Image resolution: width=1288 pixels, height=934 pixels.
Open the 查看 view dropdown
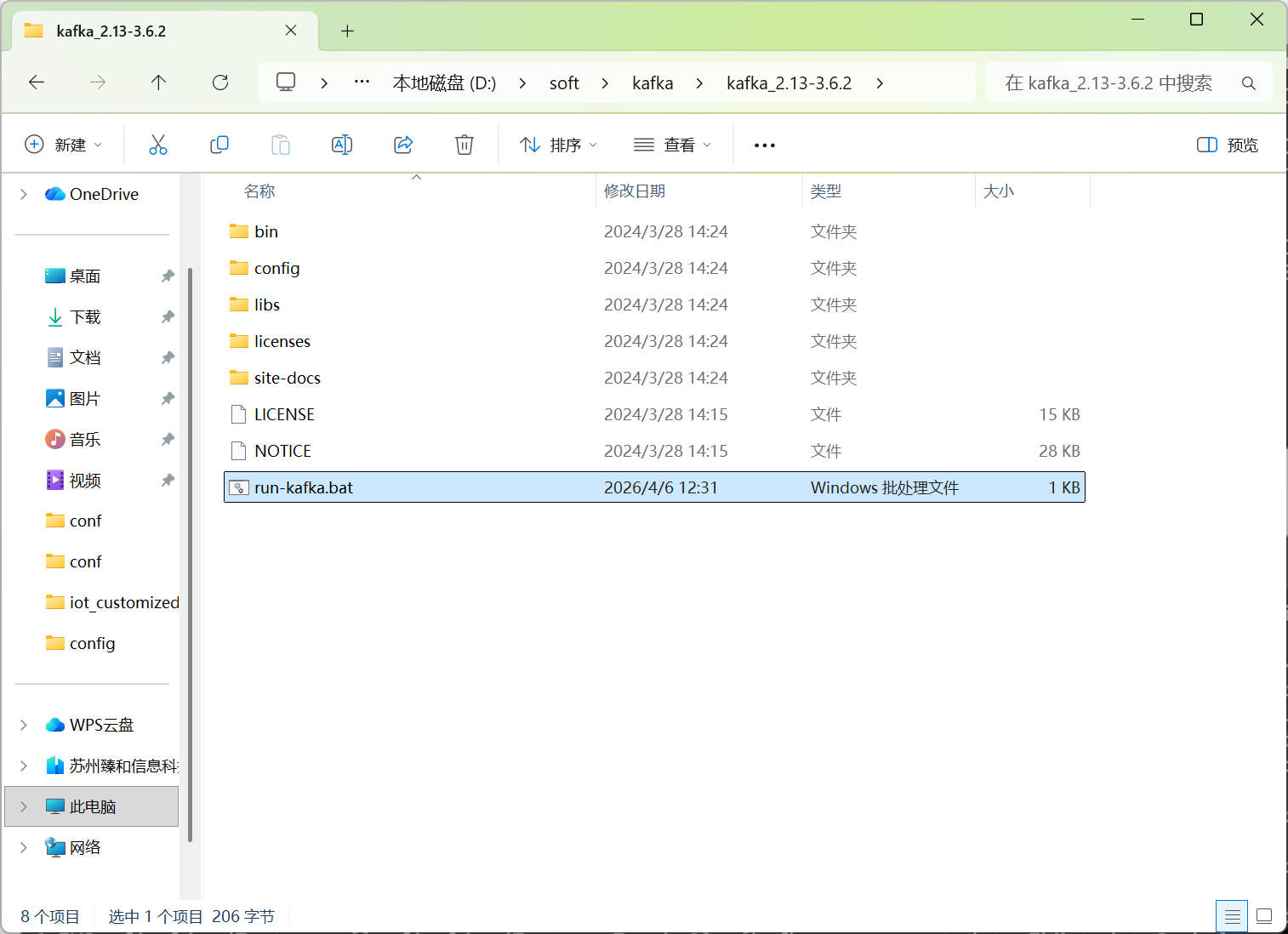point(672,145)
